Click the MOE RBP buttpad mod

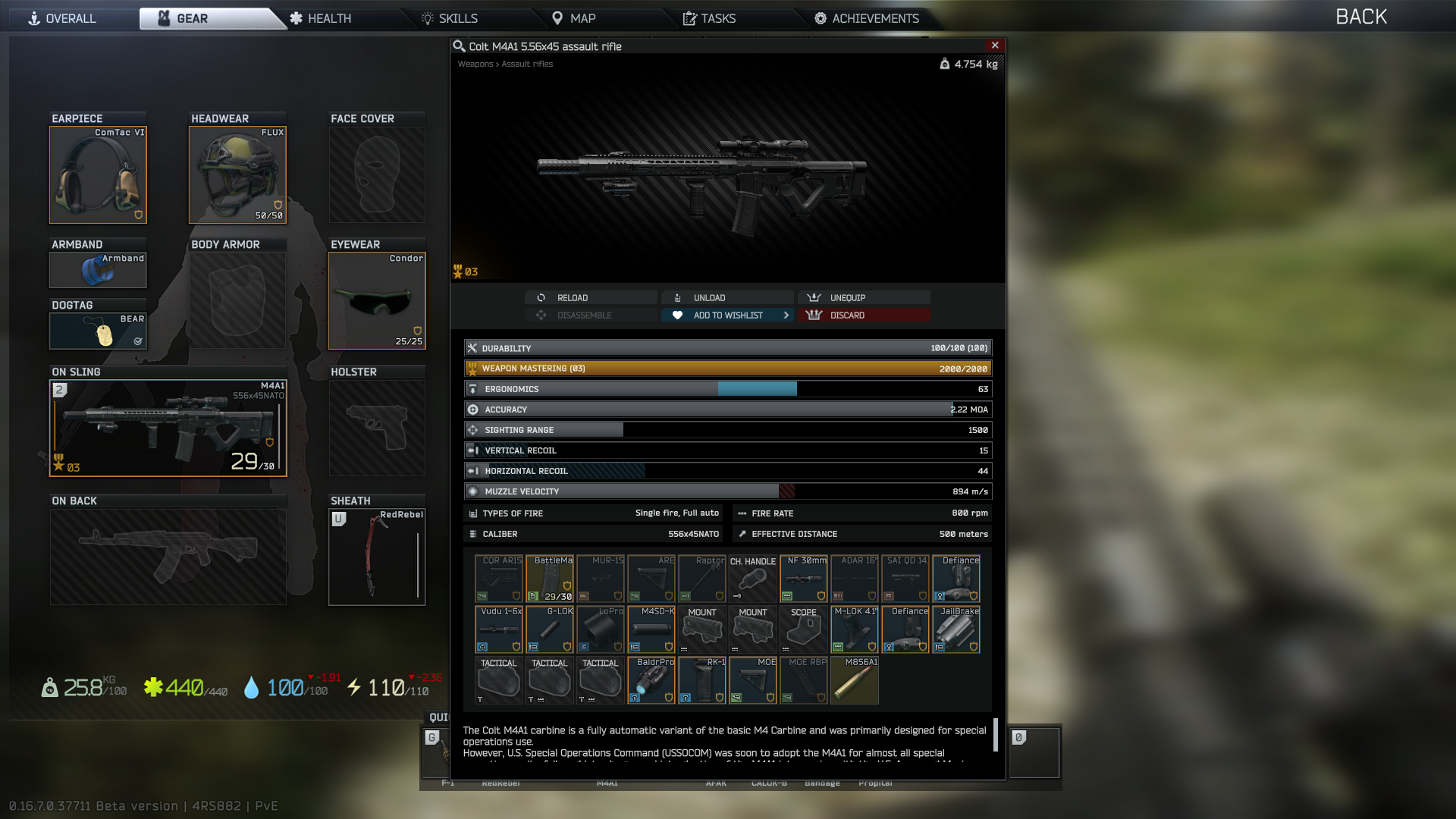coord(804,680)
